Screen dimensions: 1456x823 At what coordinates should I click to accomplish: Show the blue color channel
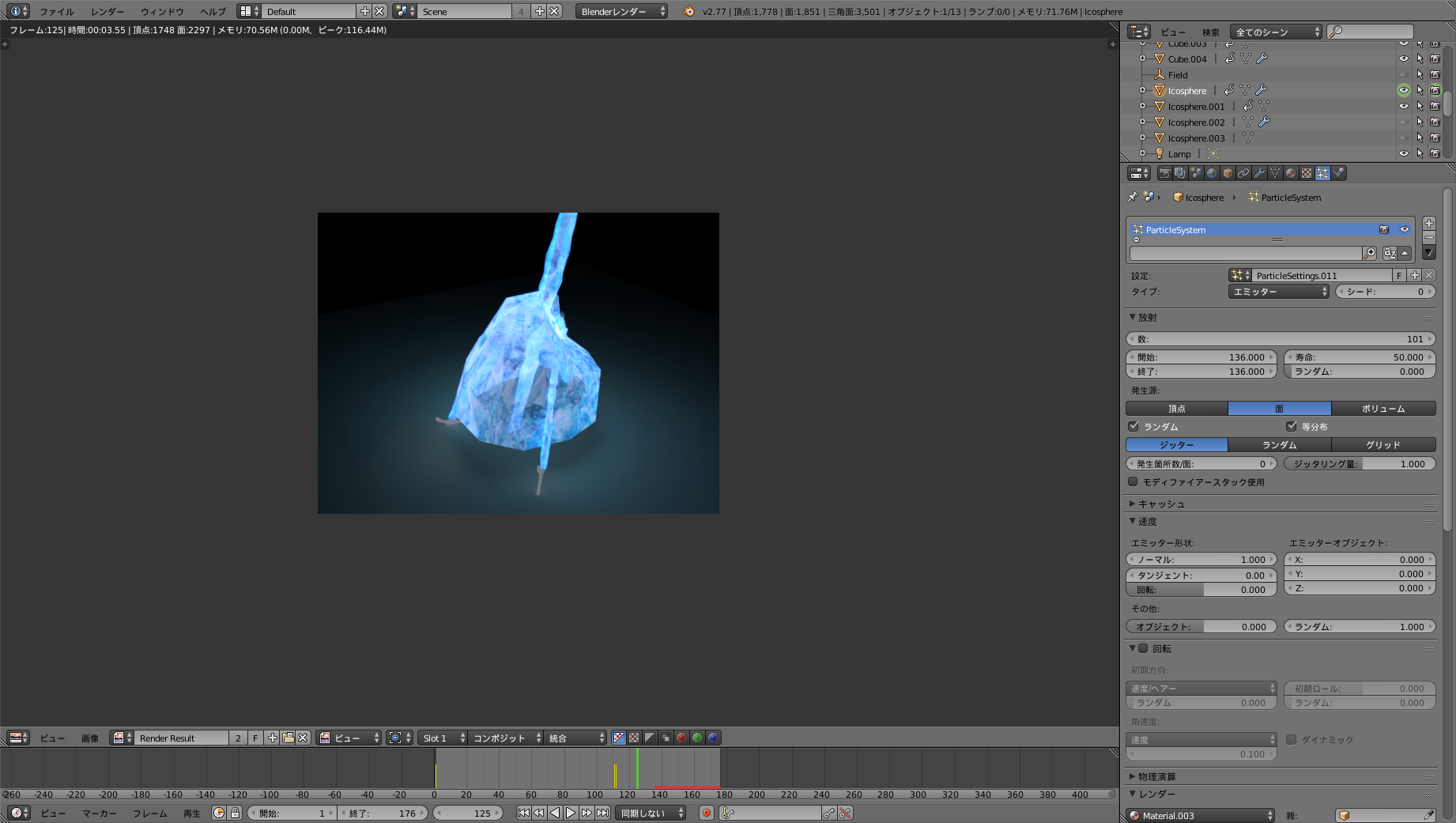click(x=713, y=738)
